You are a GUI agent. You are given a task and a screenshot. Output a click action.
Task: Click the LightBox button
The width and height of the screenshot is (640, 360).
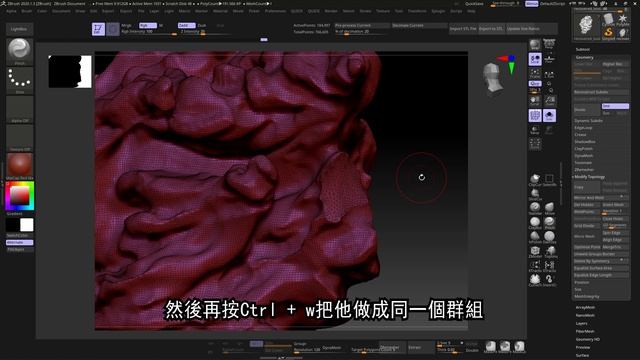tap(19, 29)
